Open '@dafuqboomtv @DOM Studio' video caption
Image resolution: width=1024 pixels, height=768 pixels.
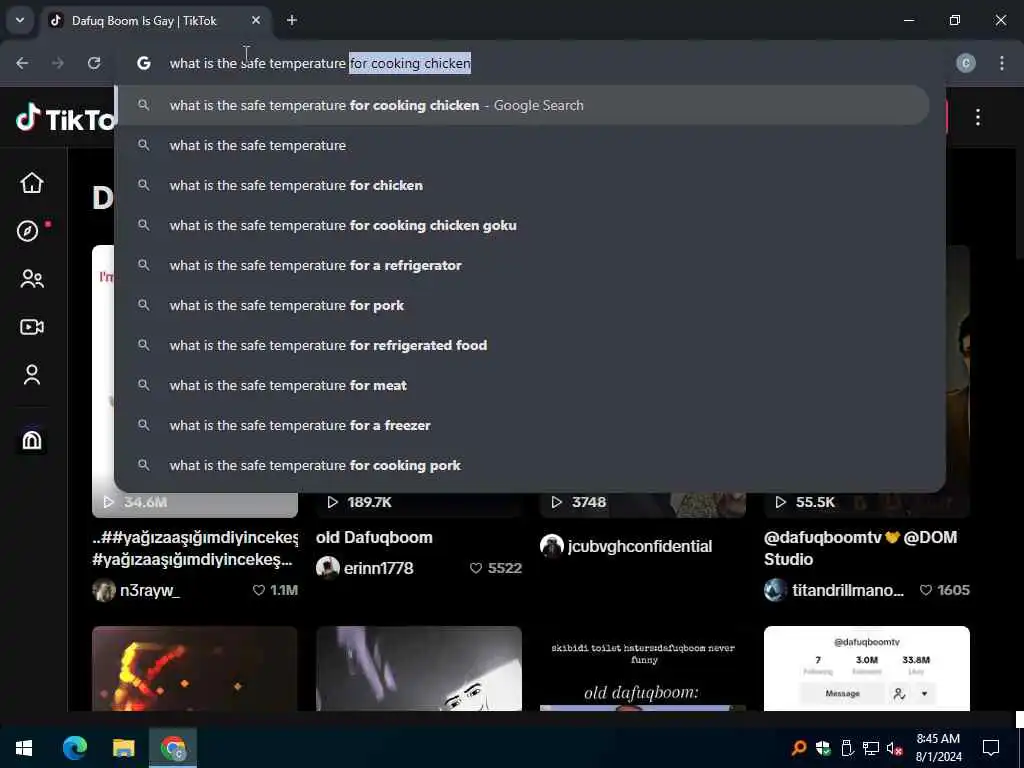coord(861,548)
